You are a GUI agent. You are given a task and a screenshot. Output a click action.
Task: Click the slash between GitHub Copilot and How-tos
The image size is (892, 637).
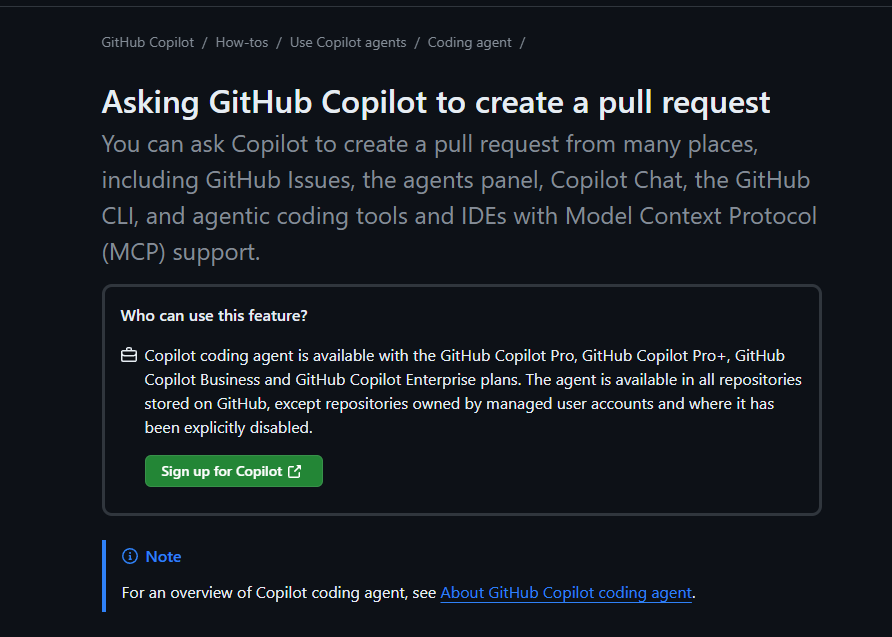click(x=205, y=43)
